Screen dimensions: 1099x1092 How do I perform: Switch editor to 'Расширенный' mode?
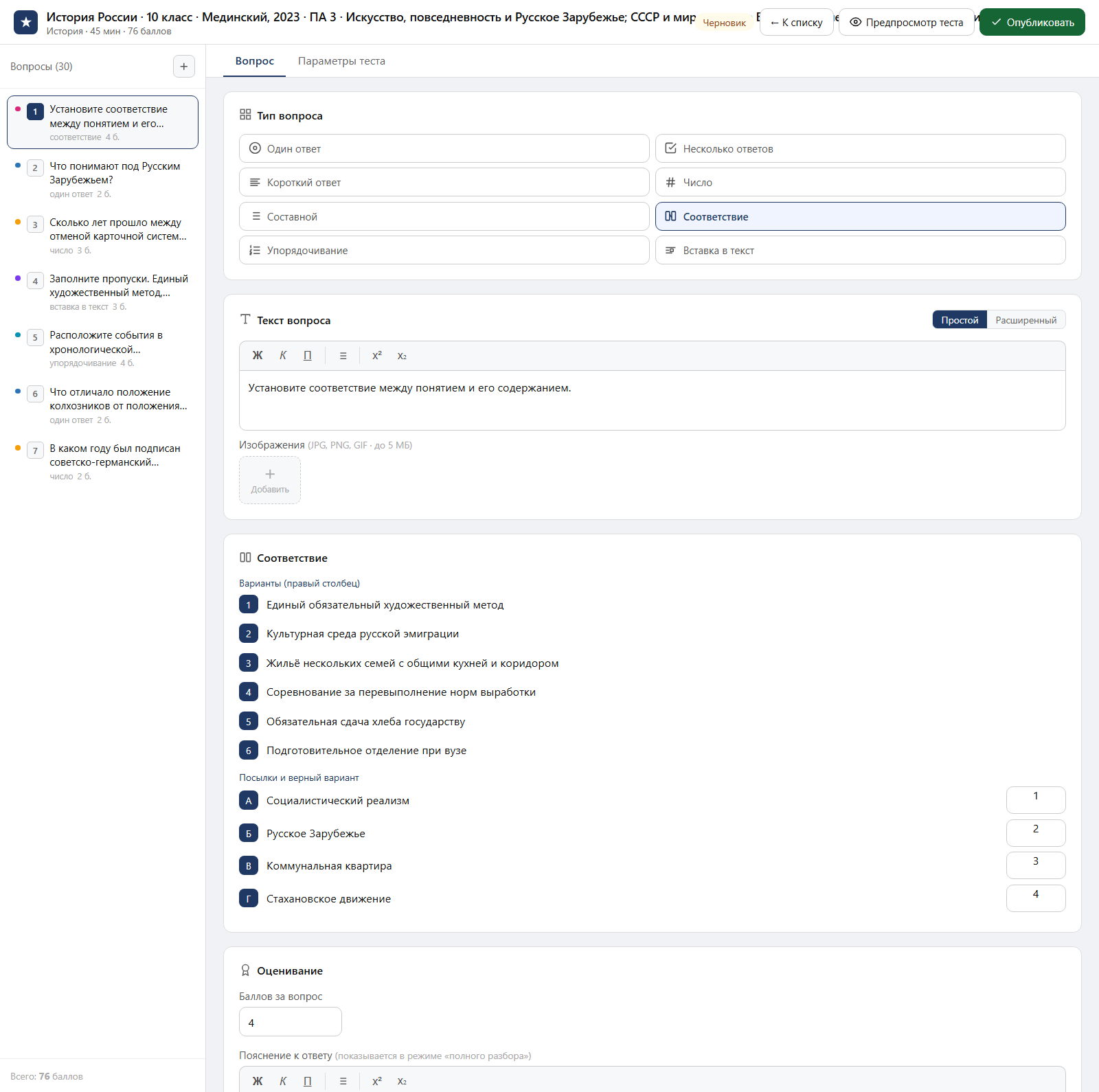(x=1026, y=320)
